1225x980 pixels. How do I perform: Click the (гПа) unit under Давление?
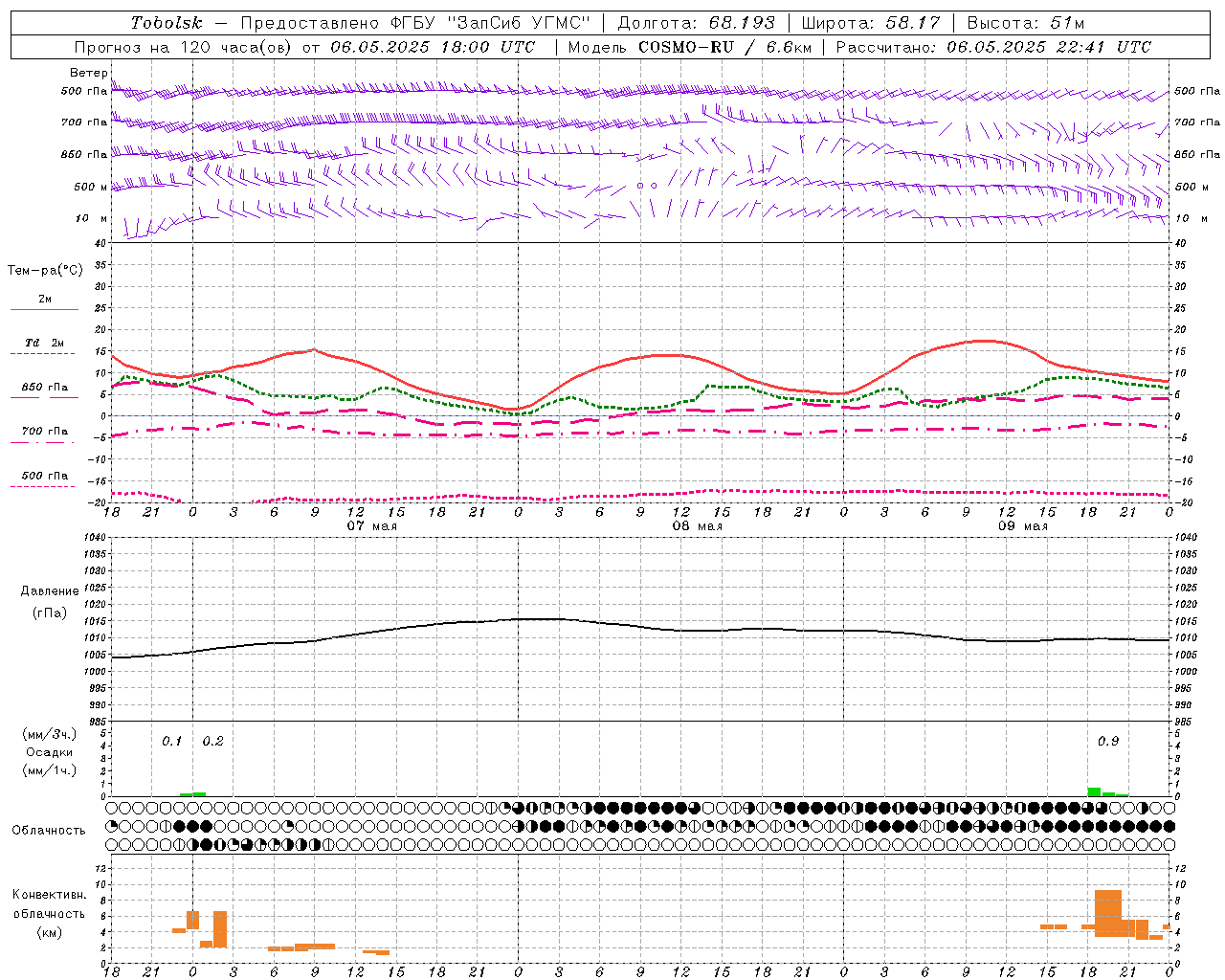[50, 612]
